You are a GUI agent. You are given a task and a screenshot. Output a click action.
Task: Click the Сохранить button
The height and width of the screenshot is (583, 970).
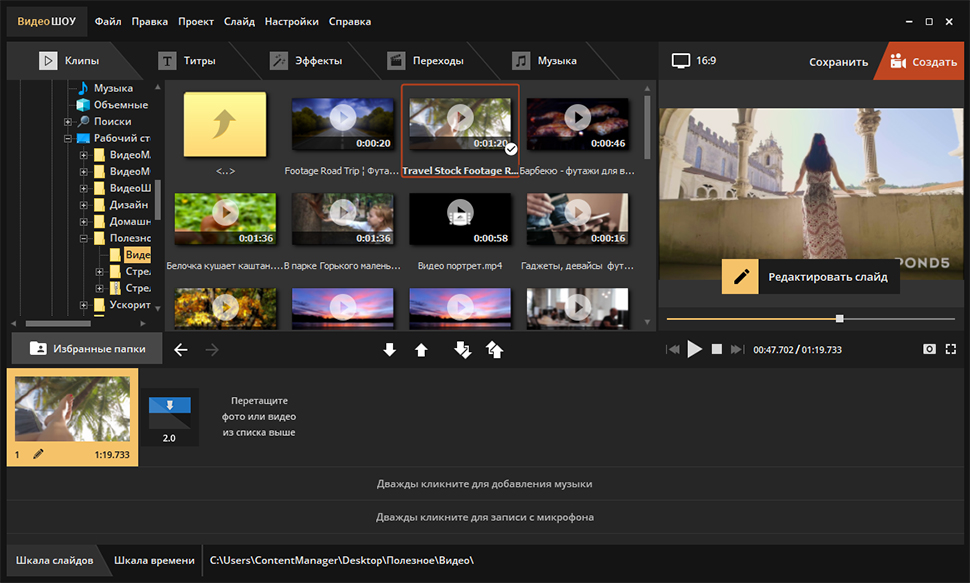tap(838, 62)
